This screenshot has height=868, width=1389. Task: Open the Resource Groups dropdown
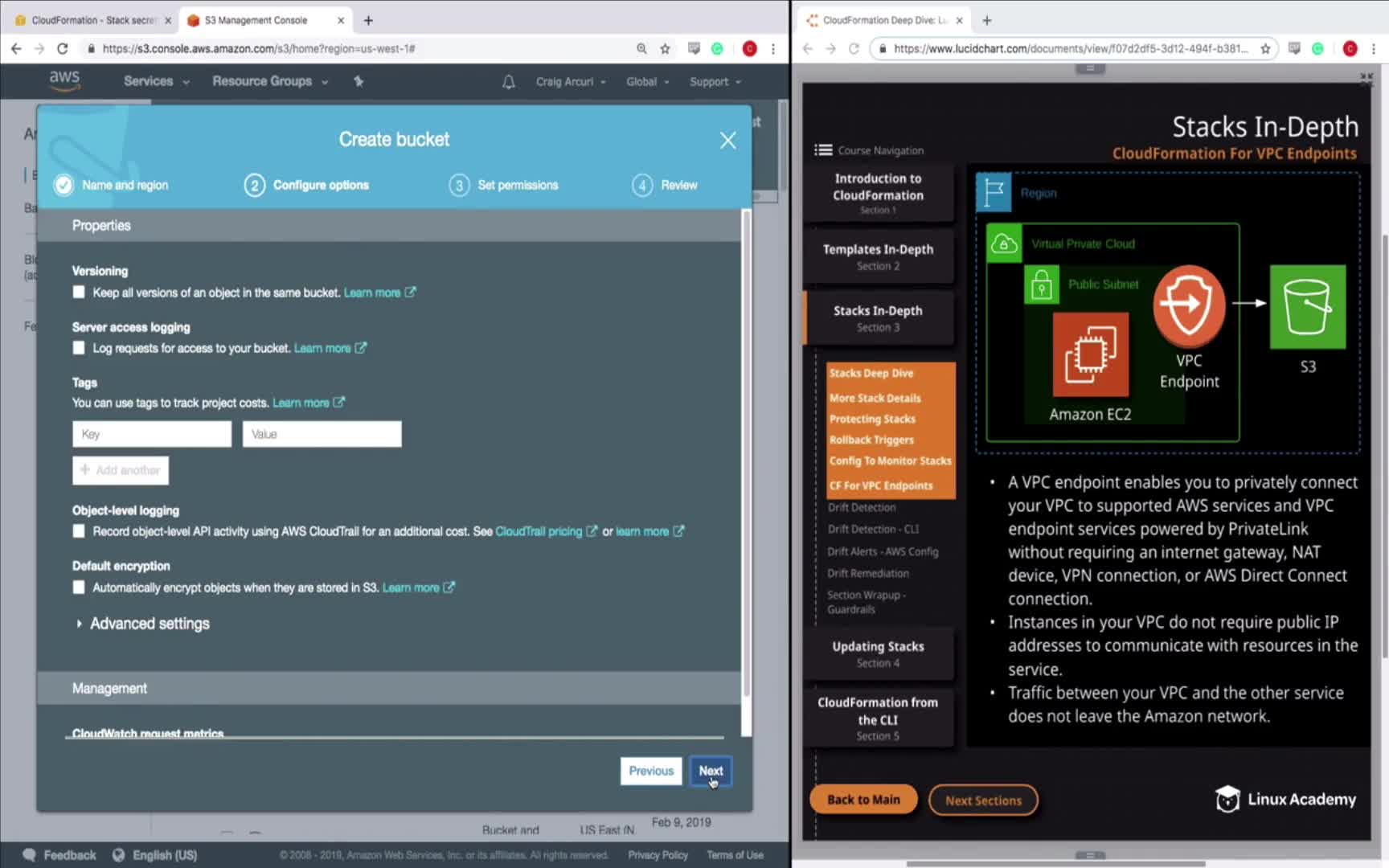[x=270, y=81]
